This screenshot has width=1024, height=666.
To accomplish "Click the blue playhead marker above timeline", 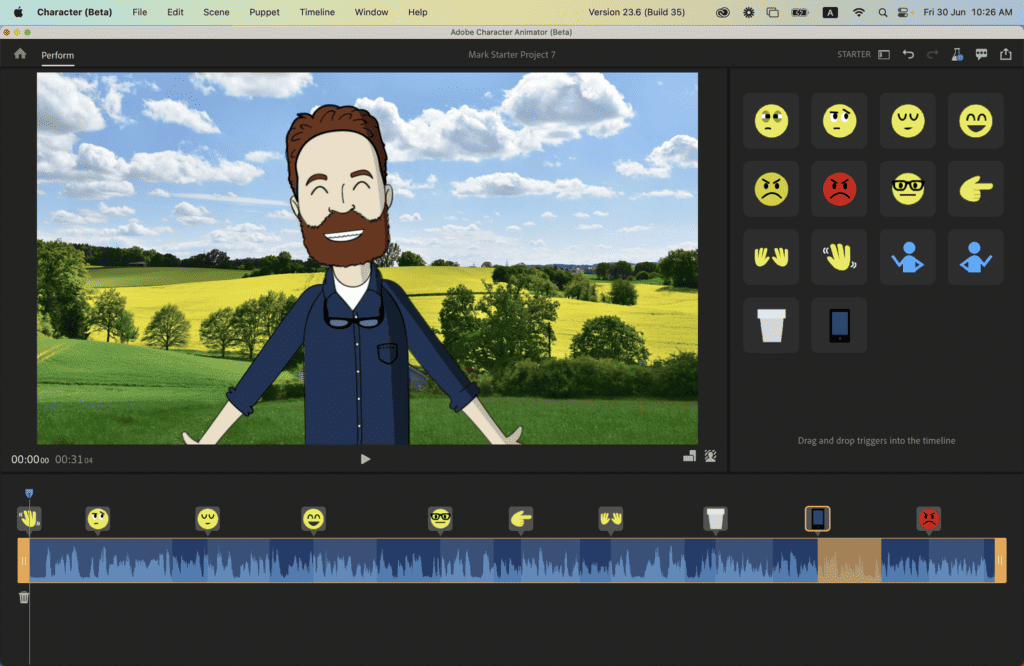I will point(29,494).
